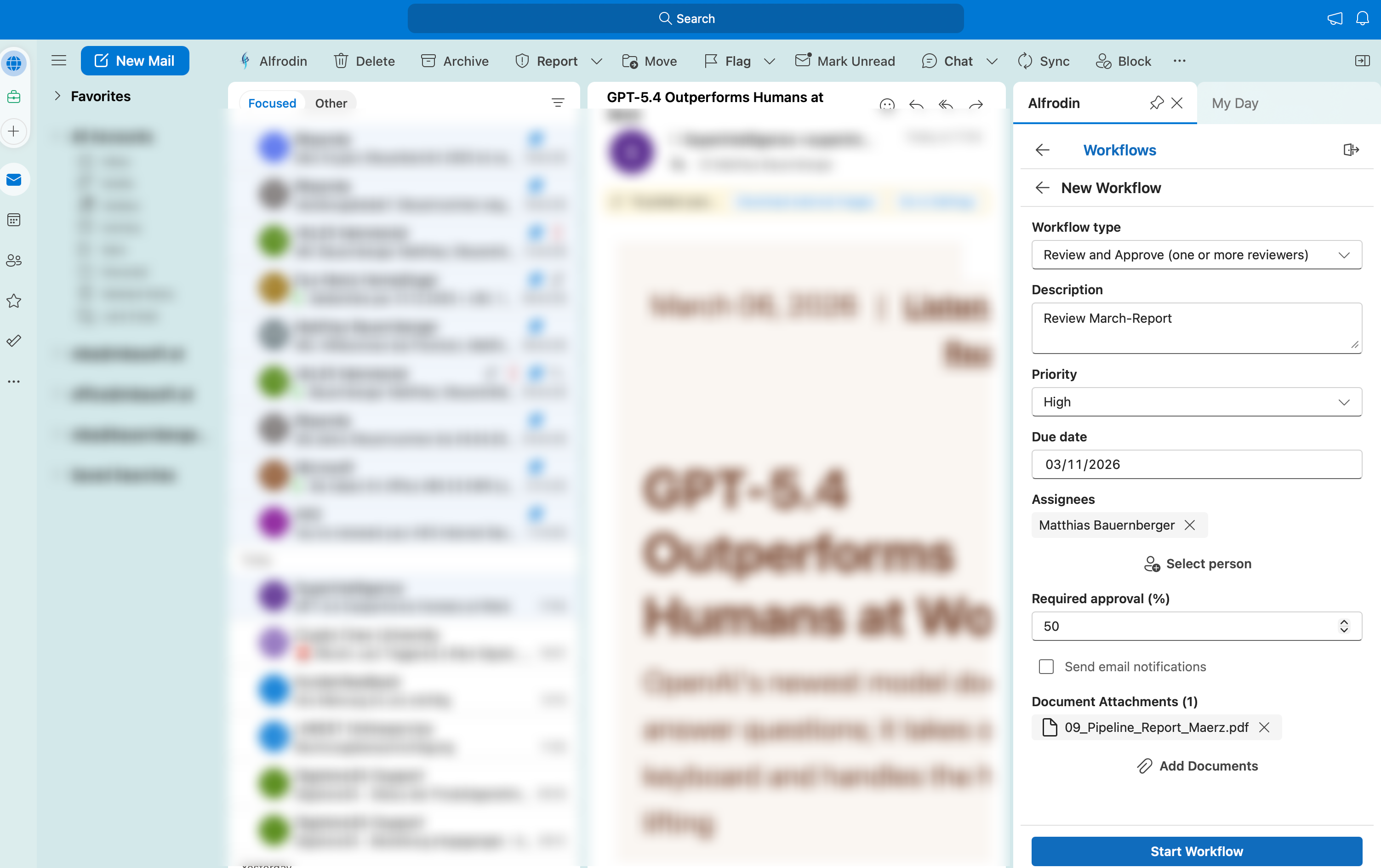Screen dimensions: 1381x868
Task: Select the Mail icon in the left rail
Action: [x=14, y=179]
